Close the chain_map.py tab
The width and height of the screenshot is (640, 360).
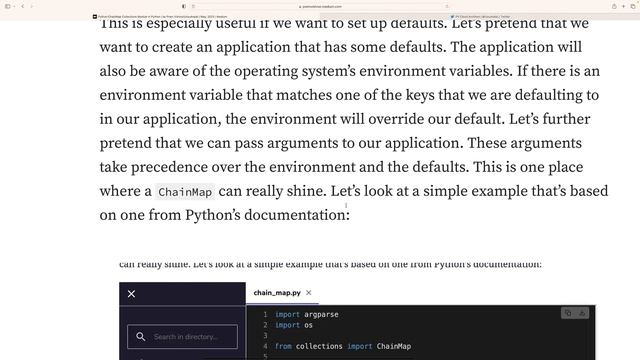click(309, 293)
